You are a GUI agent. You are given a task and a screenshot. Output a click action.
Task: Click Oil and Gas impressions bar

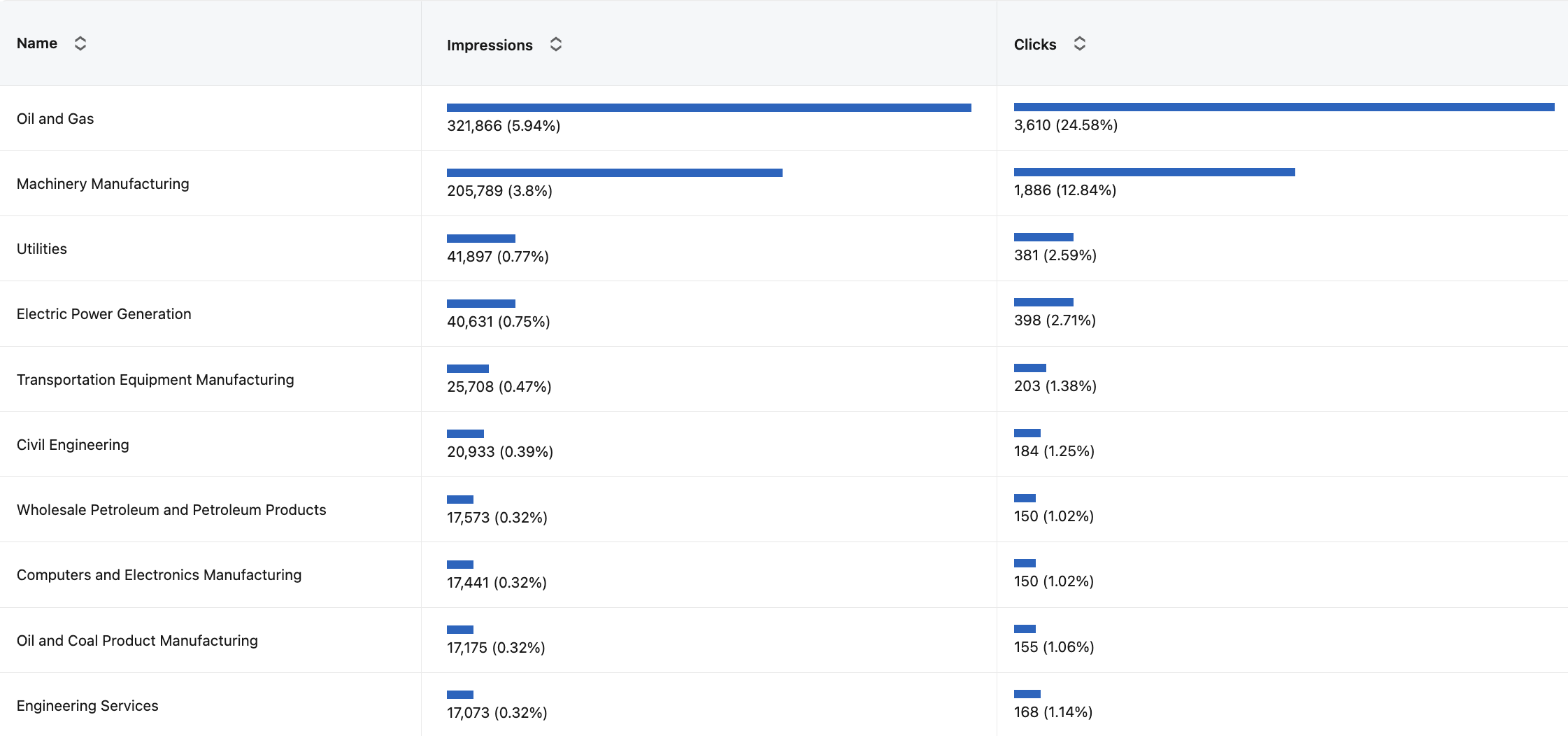(709, 108)
